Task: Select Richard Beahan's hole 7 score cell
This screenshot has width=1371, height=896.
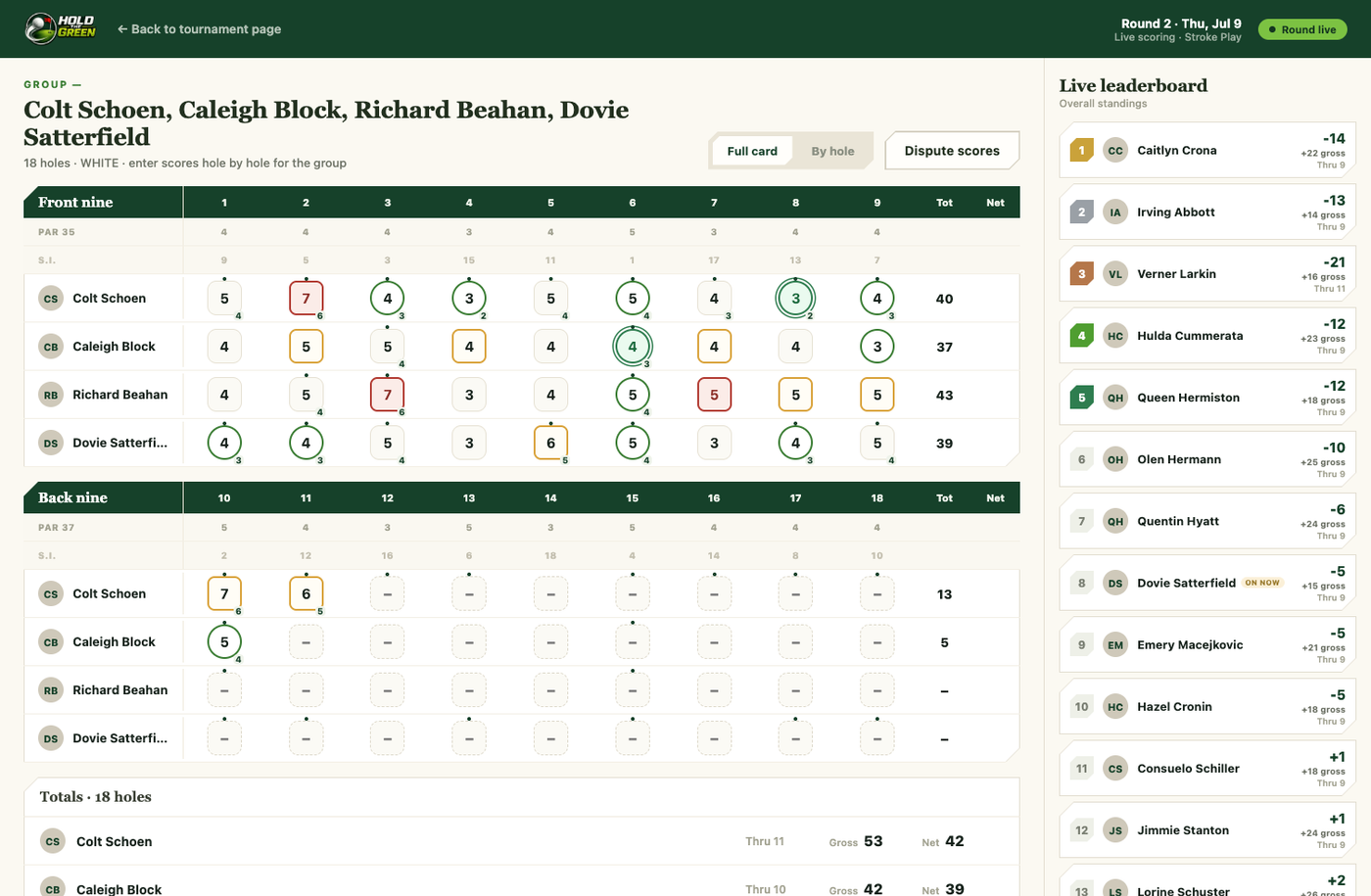Action: 714,395
